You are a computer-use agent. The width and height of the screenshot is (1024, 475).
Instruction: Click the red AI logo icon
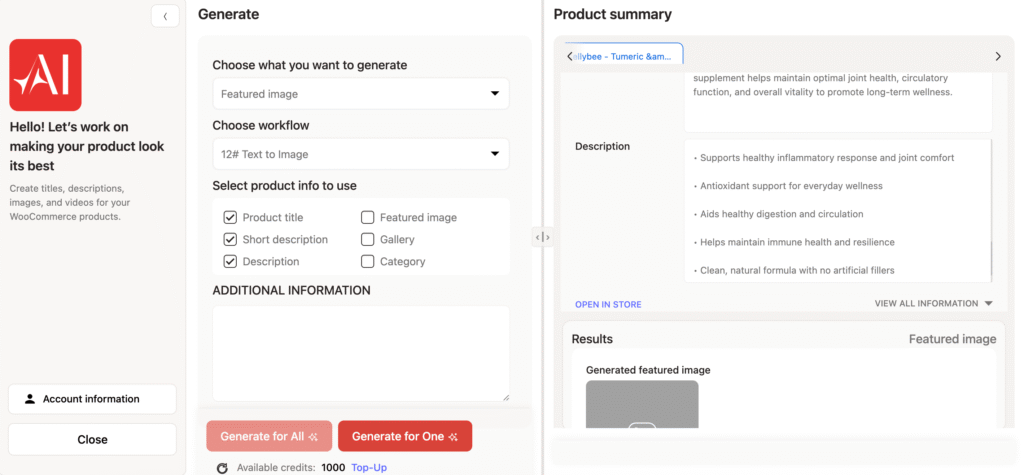coord(45,75)
